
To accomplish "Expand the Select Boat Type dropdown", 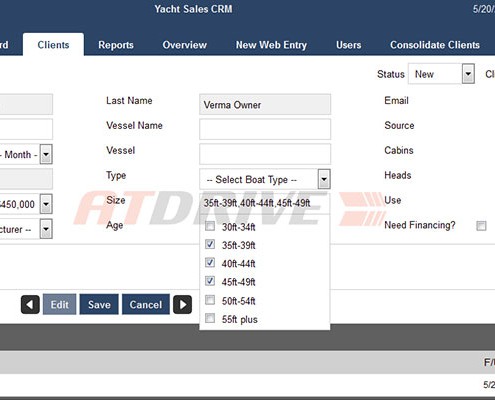I will click(x=265, y=179).
